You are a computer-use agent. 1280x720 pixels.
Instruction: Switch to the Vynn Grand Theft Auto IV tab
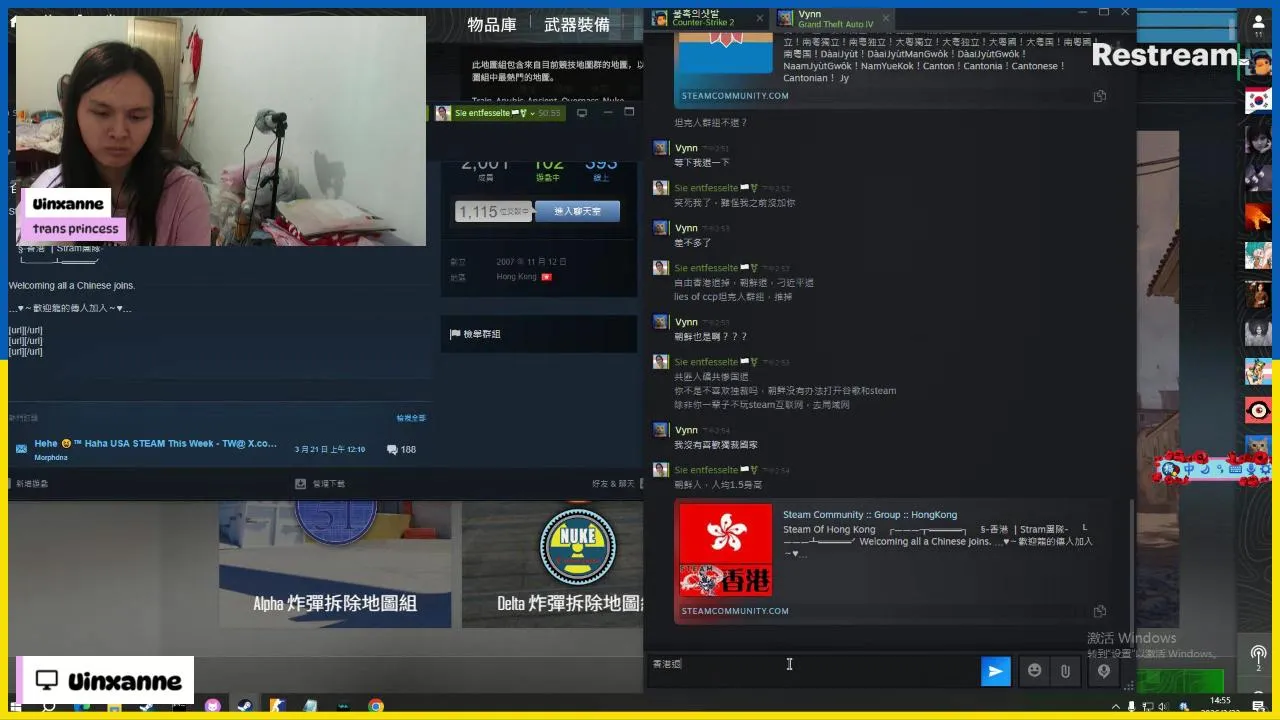click(834, 19)
